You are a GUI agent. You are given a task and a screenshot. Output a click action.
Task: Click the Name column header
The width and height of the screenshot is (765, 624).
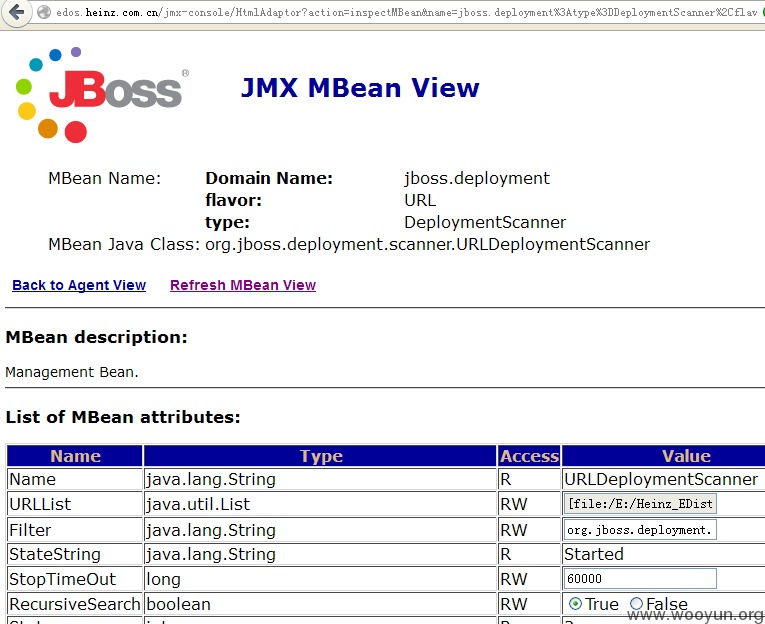click(x=75, y=456)
